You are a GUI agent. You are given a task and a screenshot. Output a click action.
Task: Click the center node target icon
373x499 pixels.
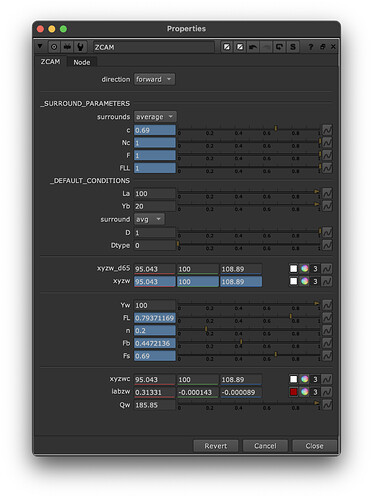54,47
